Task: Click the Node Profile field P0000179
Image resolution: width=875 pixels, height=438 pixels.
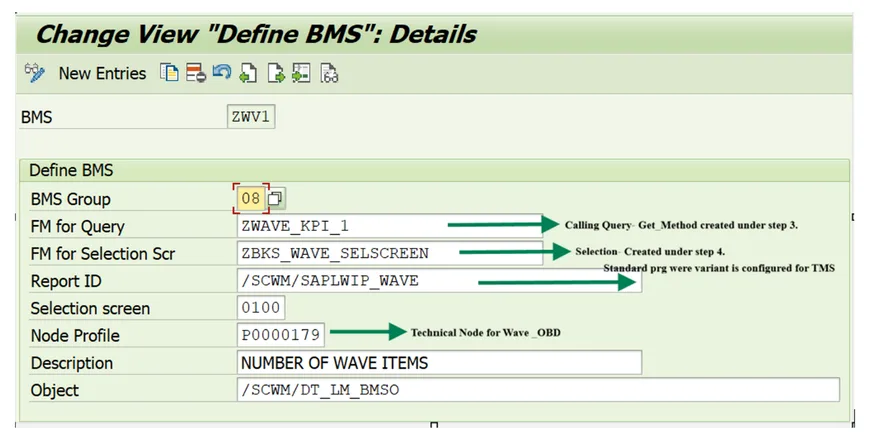Action: click(281, 335)
